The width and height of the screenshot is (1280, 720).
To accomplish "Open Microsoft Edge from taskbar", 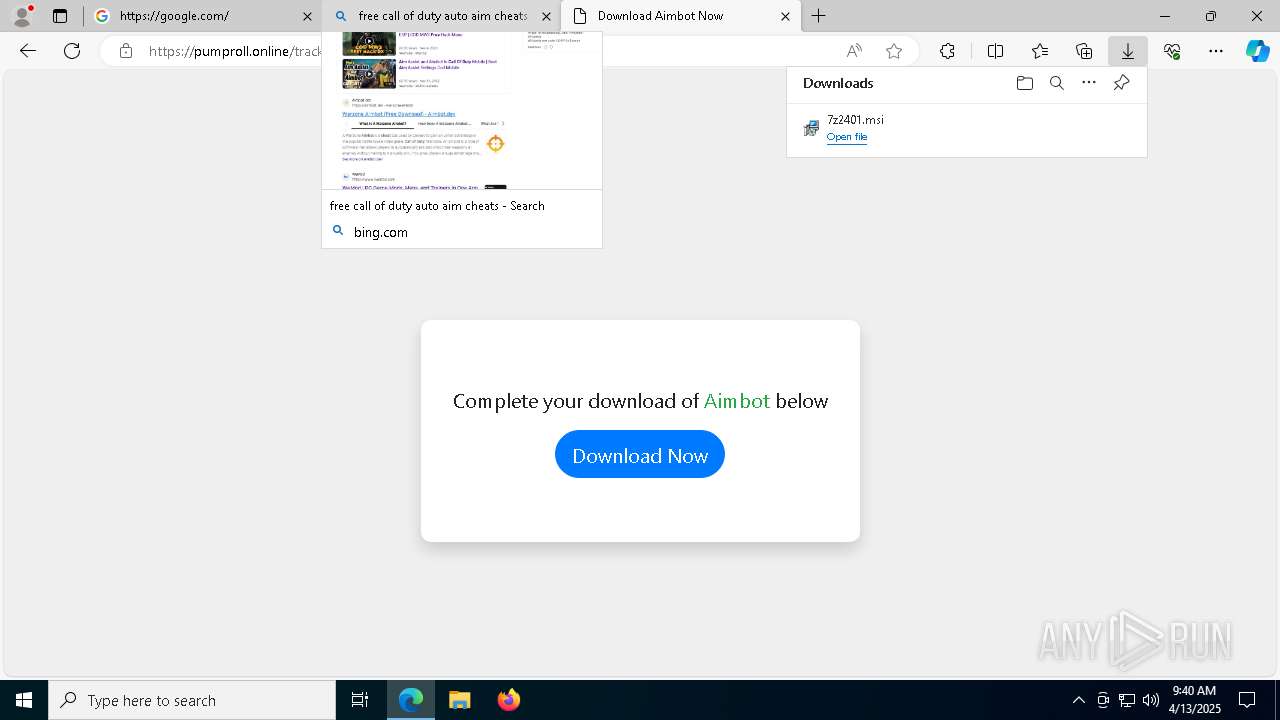I will (x=411, y=700).
